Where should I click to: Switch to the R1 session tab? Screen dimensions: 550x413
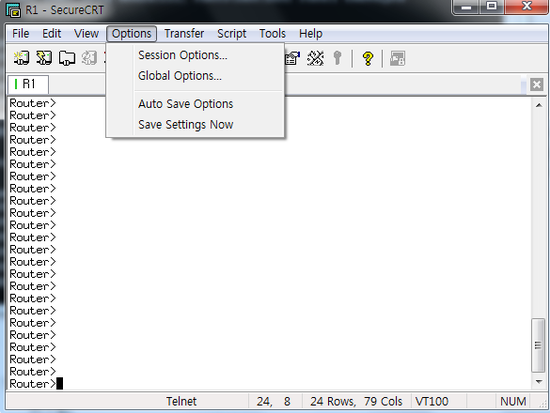click(x=28, y=84)
